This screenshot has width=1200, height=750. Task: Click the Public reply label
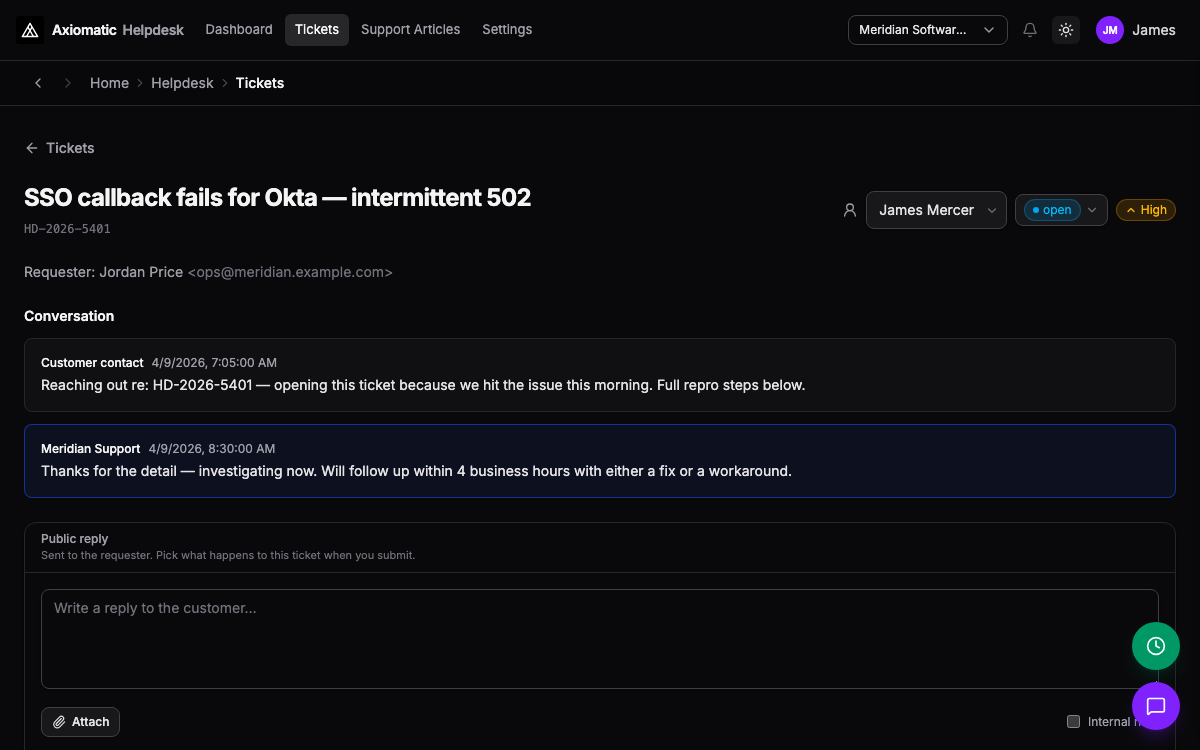[x=75, y=539]
